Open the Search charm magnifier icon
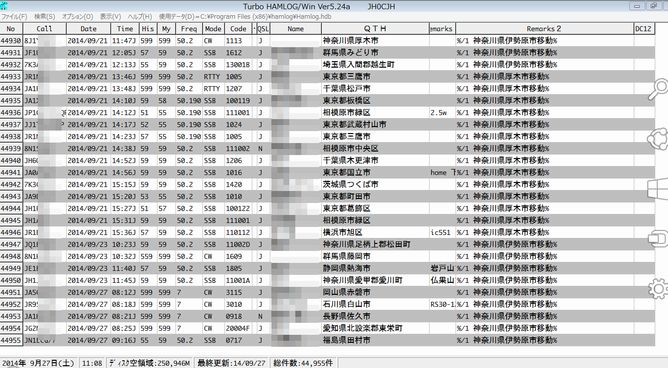 [x=658, y=89]
